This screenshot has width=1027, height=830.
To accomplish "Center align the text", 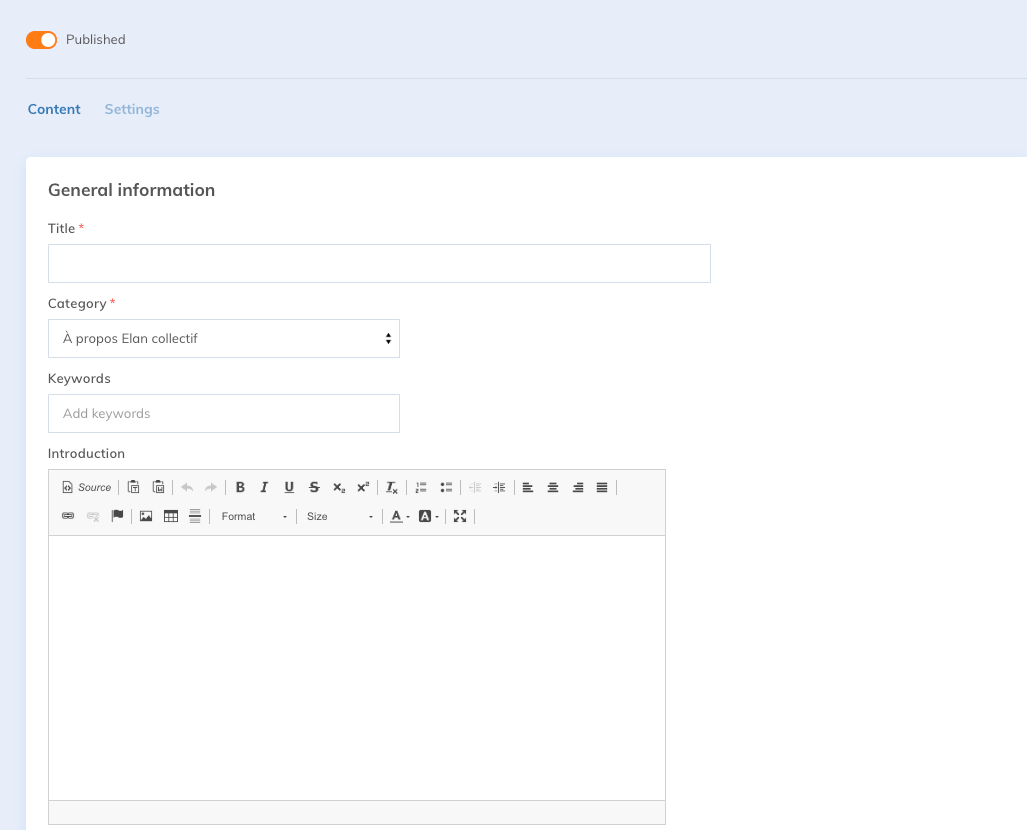I will point(553,487).
